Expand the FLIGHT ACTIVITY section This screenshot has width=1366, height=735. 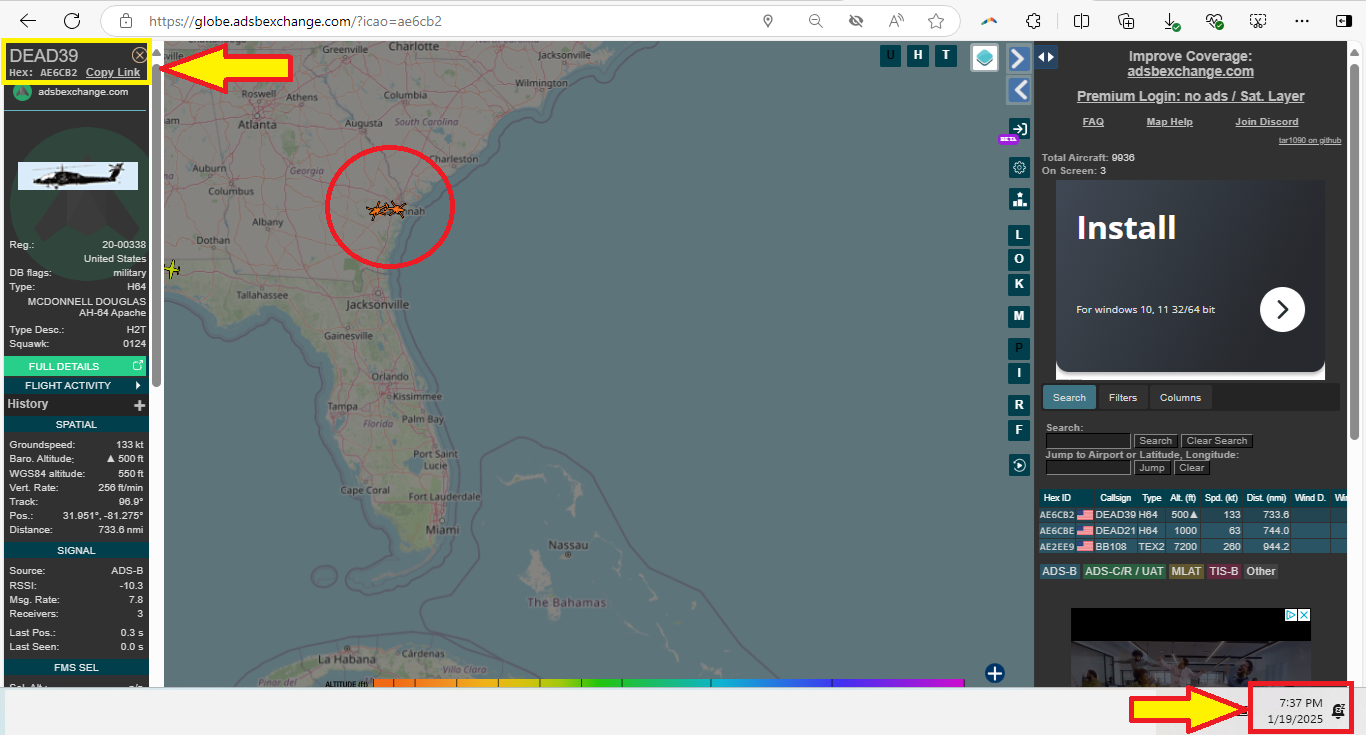pos(76,385)
